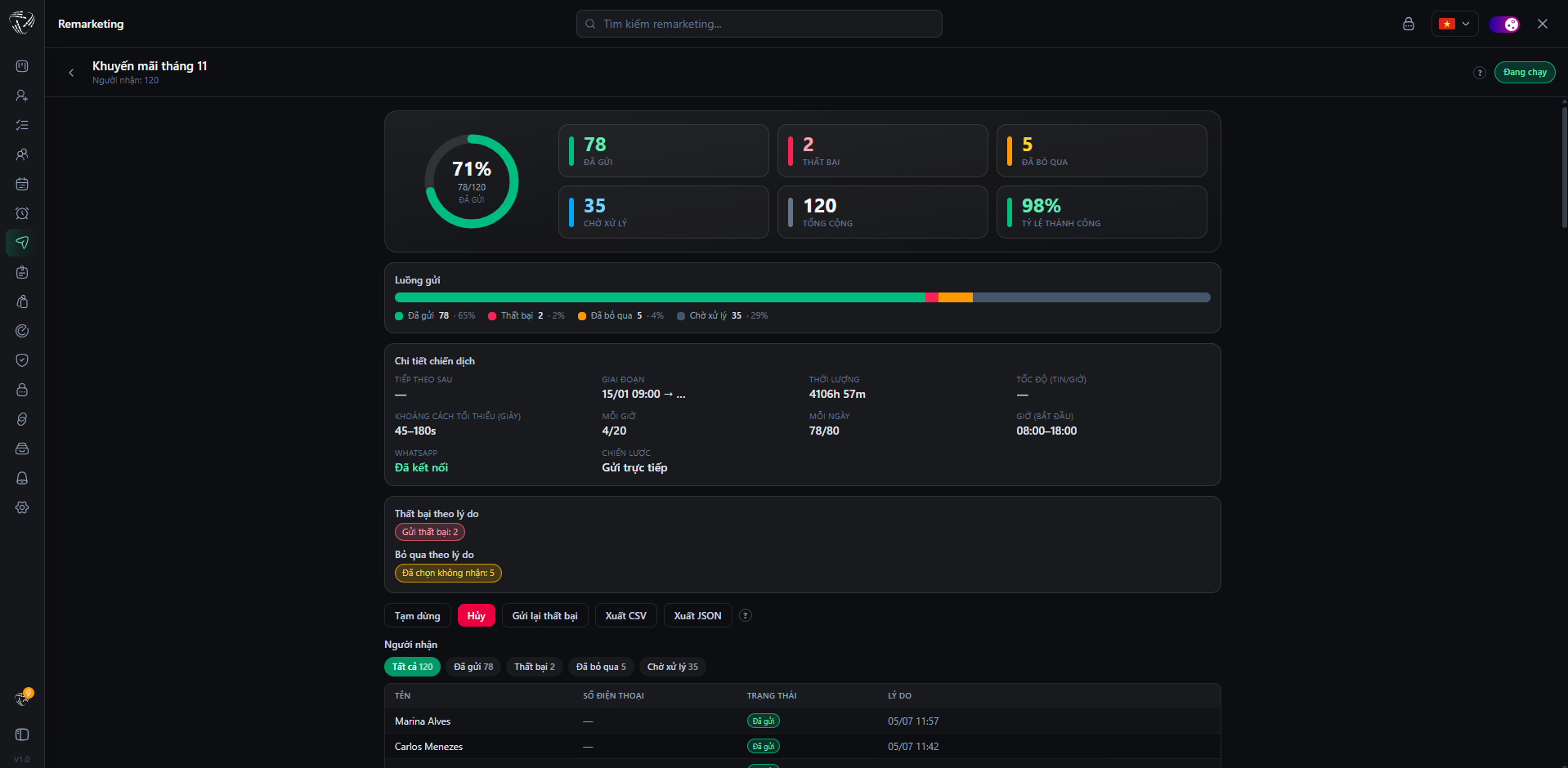
Task: Click the Luồng gửi progress bar
Action: [802, 297]
